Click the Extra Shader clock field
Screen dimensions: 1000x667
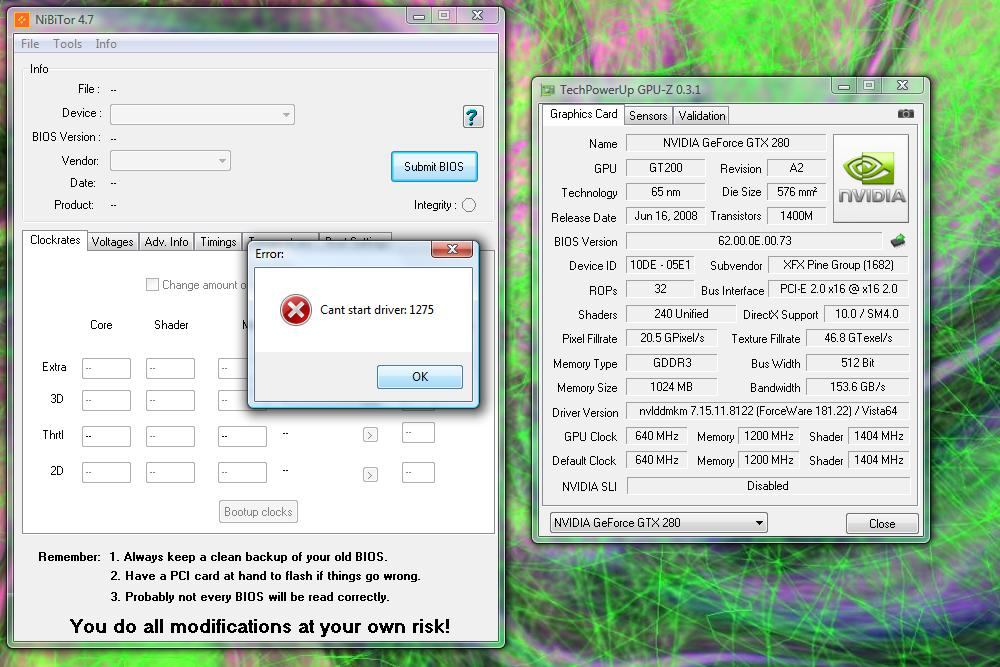pyautogui.click(x=170, y=368)
